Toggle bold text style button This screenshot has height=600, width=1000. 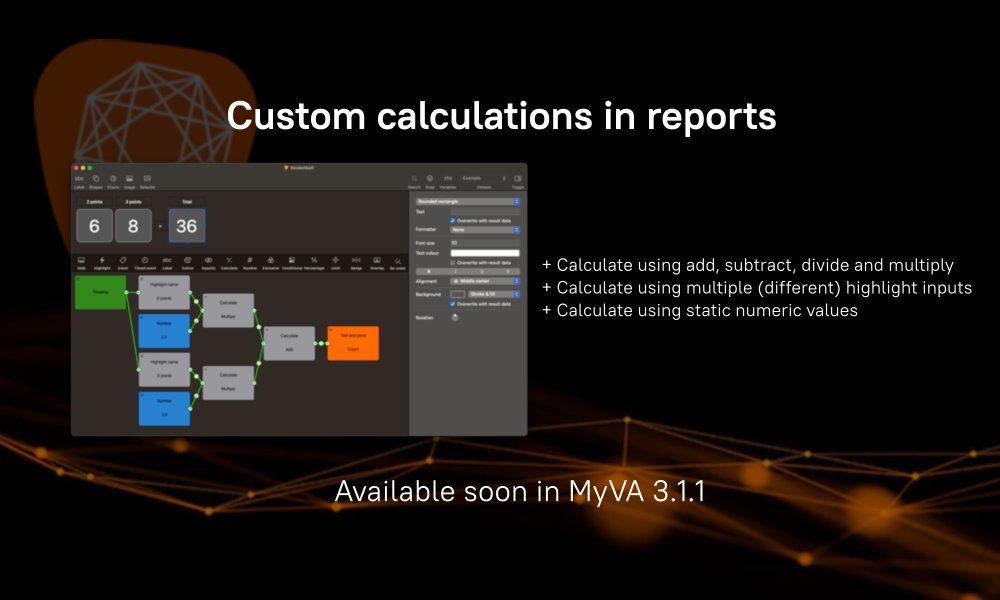[x=429, y=272]
